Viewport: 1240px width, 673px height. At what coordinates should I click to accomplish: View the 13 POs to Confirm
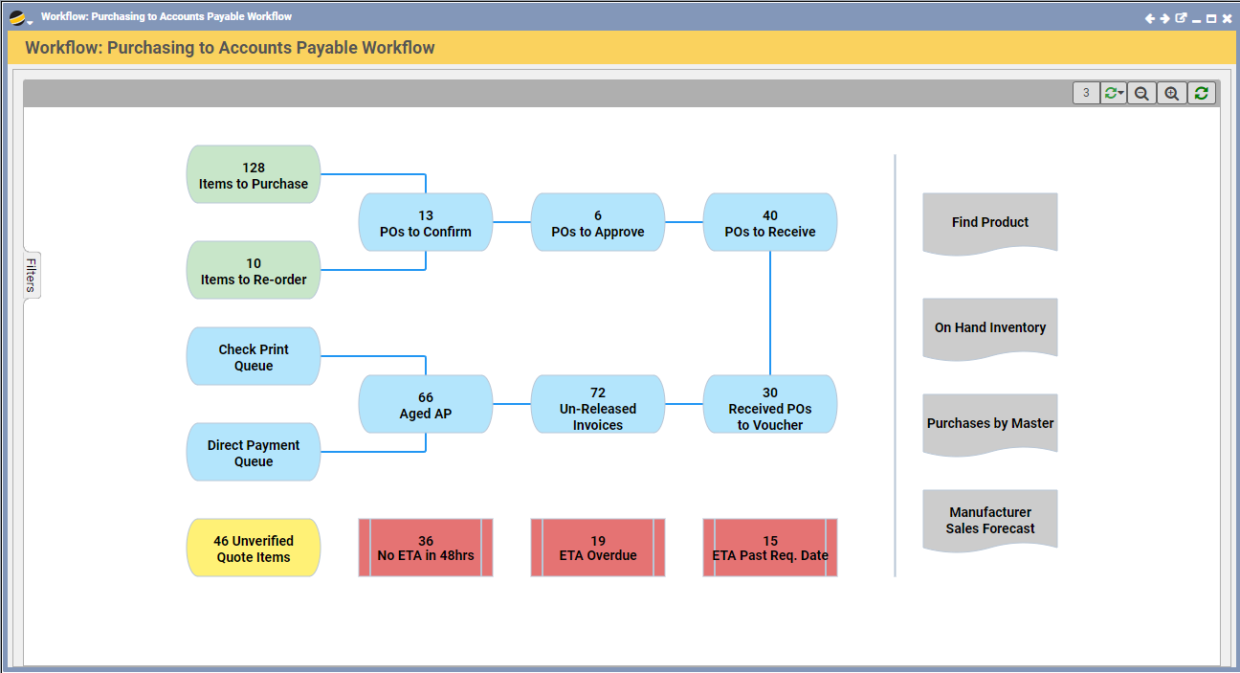pyautogui.click(x=425, y=222)
